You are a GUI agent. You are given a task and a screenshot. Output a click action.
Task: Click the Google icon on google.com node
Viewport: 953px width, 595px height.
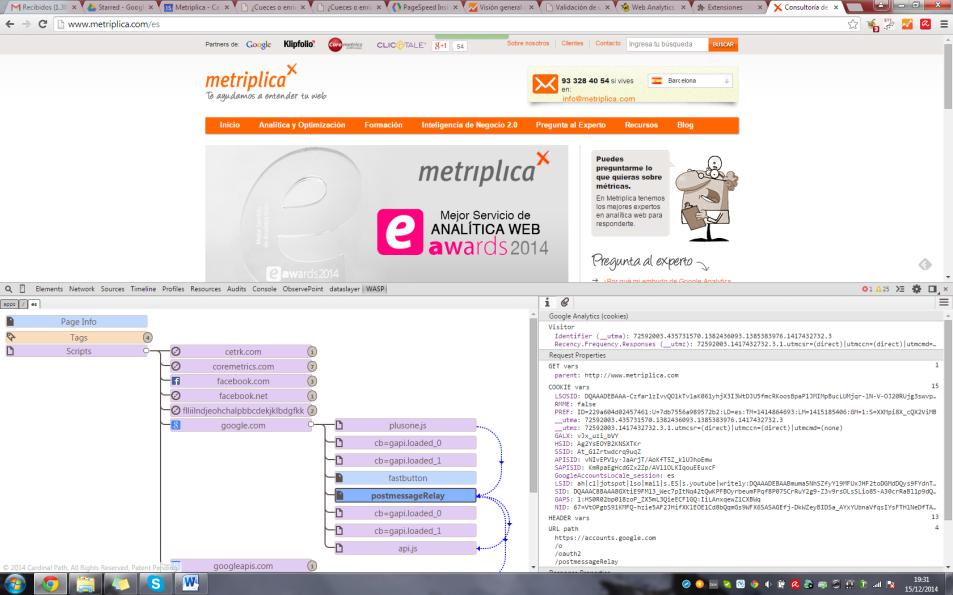coord(176,425)
